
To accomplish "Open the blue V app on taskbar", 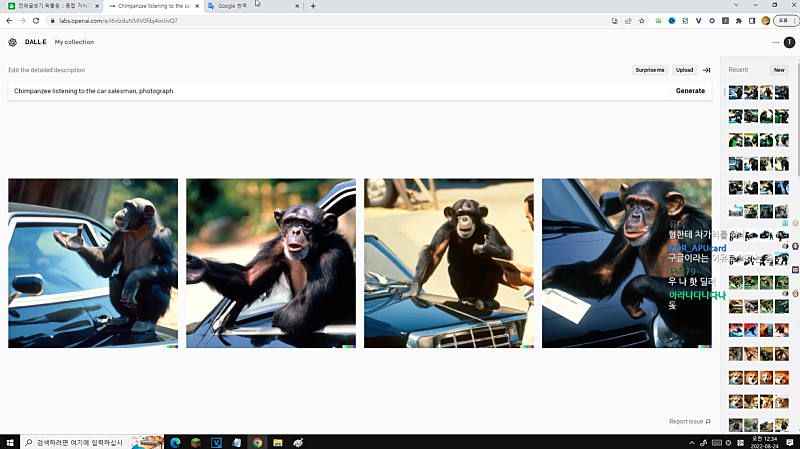I will tap(216, 442).
